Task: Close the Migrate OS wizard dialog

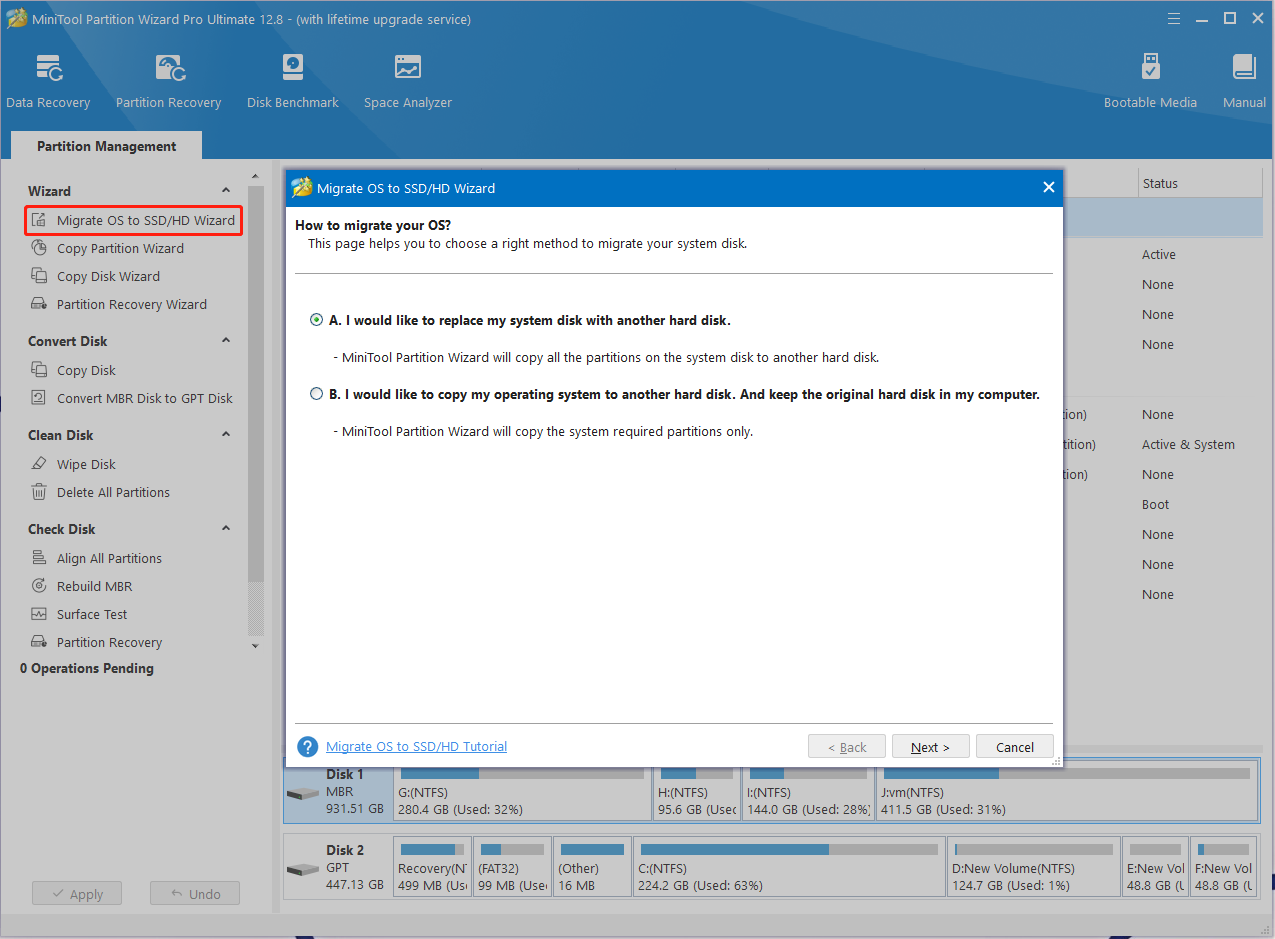Action: (1048, 187)
